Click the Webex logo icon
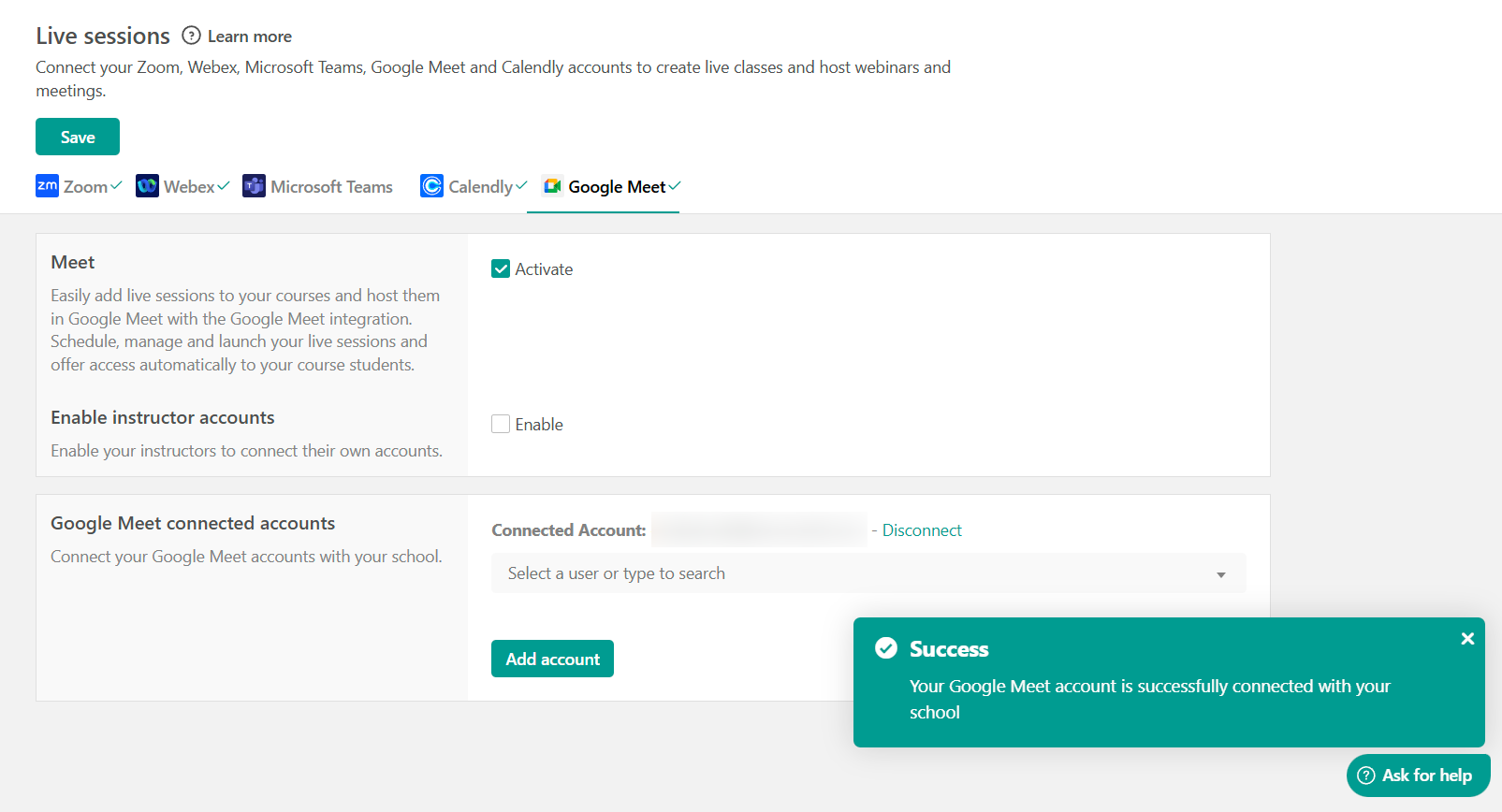Screen dimensions: 1502x812 pyautogui.click(x=147, y=185)
